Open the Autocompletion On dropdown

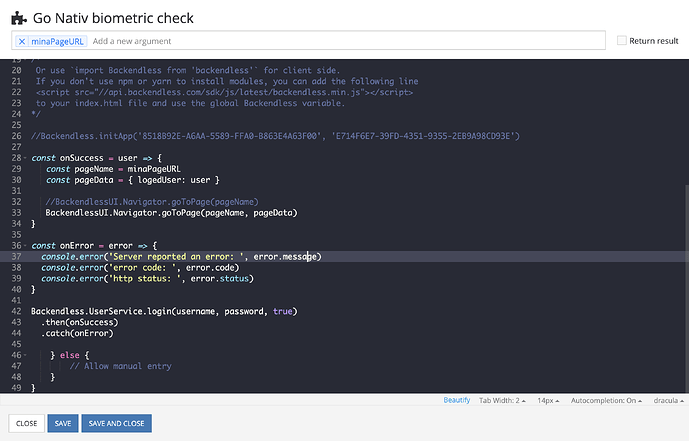pyautogui.click(x=606, y=401)
